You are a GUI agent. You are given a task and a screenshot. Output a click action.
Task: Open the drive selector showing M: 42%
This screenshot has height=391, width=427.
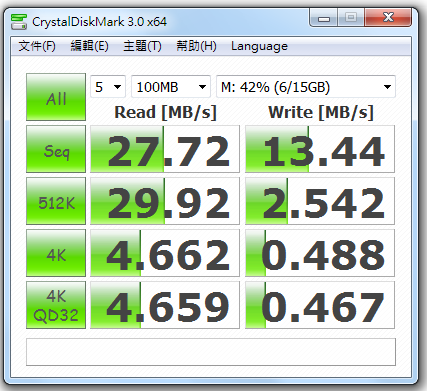pos(306,87)
